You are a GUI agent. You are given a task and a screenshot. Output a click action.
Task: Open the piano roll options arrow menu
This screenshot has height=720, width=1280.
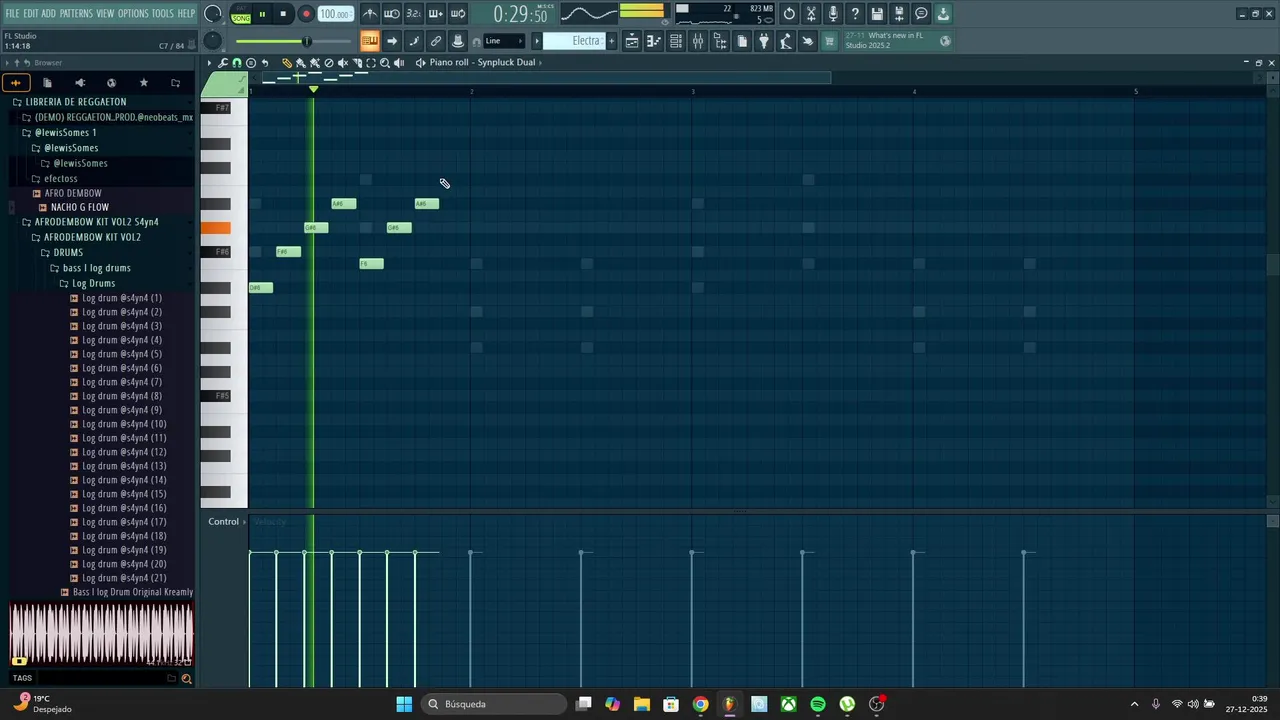(x=209, y=63)
